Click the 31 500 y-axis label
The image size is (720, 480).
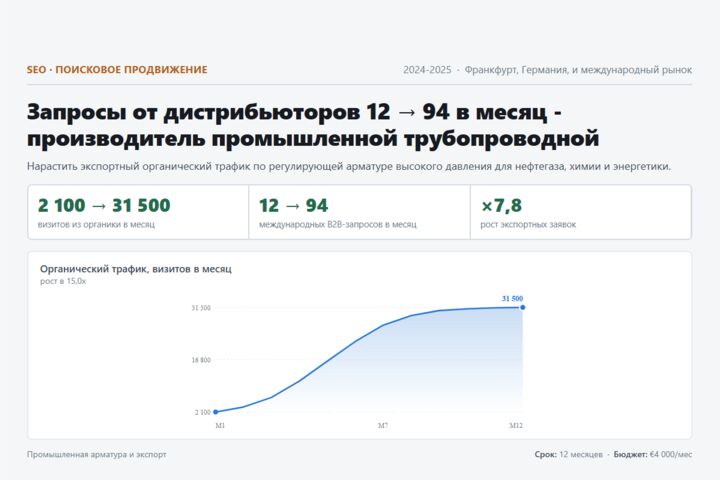tap(201, 308)
